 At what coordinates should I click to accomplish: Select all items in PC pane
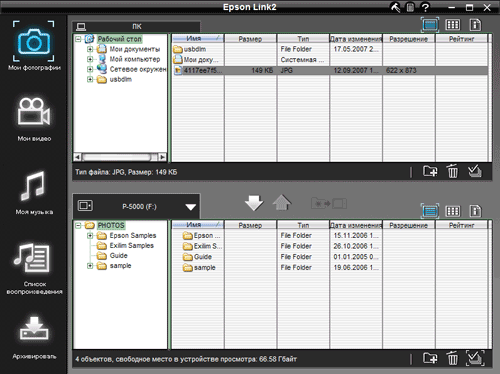coord(474,171)
